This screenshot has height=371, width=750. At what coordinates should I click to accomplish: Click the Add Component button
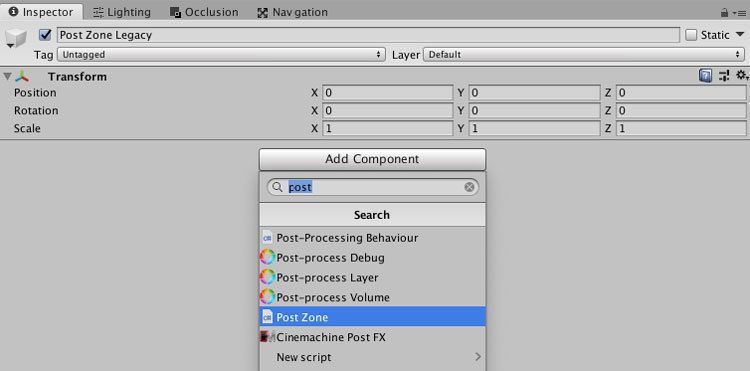[x=372, y=159]
